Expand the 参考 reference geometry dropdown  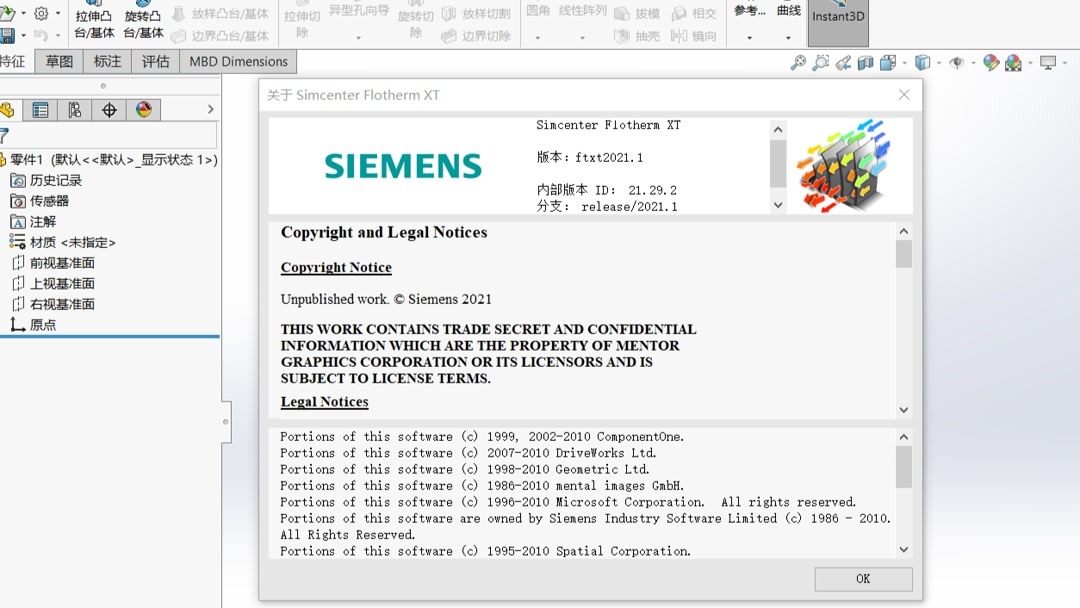click(x=749, y=38)
